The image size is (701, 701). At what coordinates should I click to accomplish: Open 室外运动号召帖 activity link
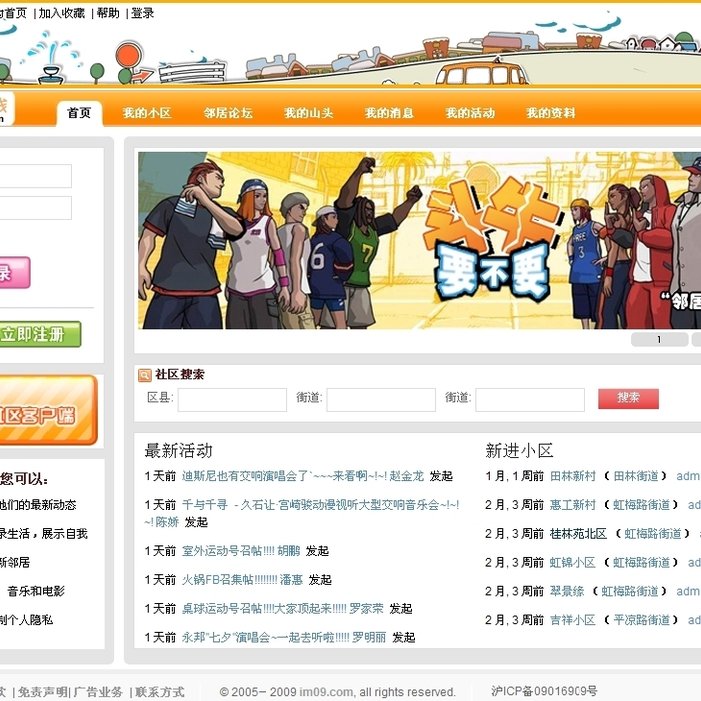pos(228,551)
